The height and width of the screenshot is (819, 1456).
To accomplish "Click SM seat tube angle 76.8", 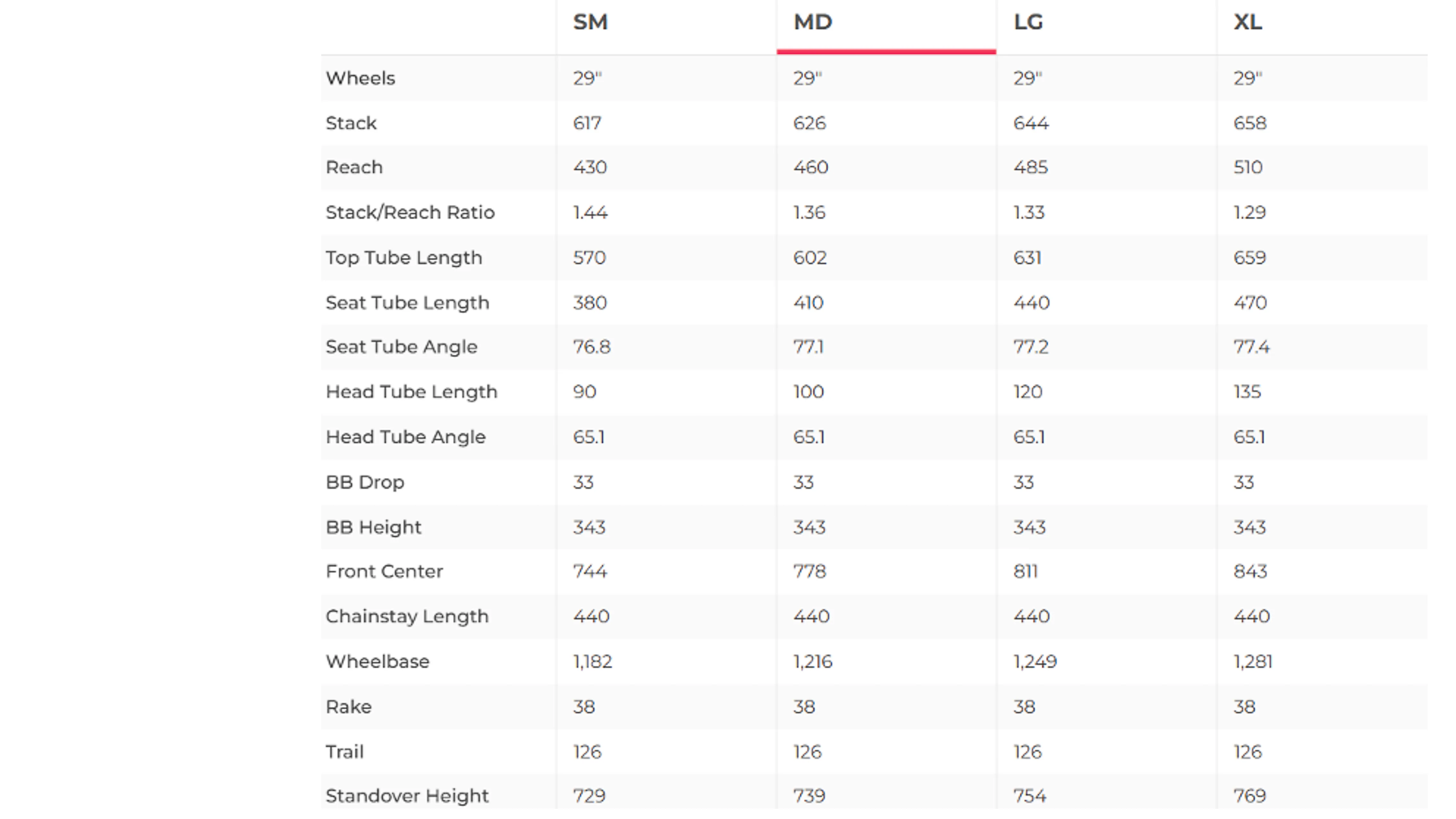I will coord(592,347).
